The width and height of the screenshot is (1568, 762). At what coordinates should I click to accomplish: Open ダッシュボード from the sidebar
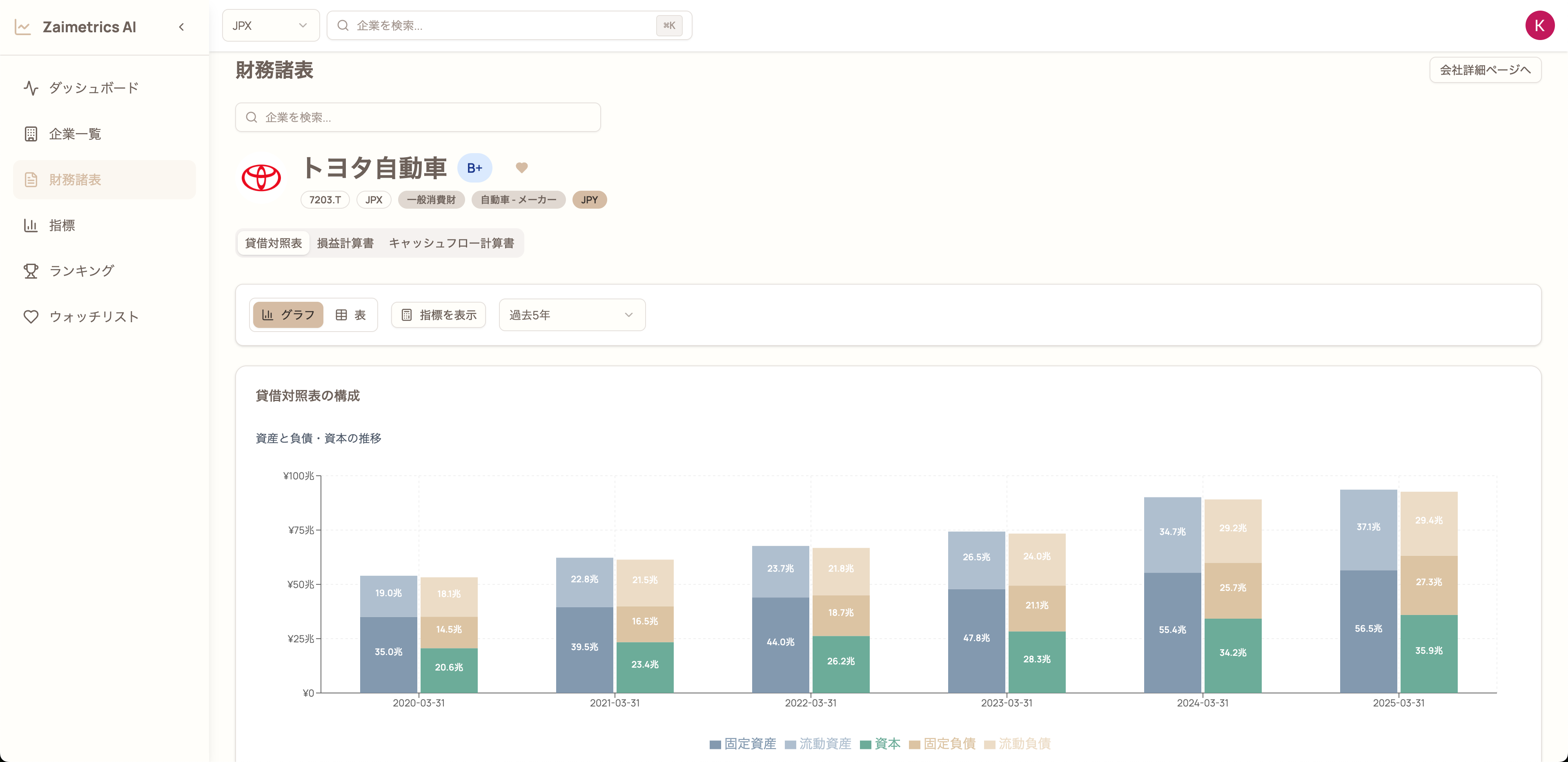tap(94, 88)
